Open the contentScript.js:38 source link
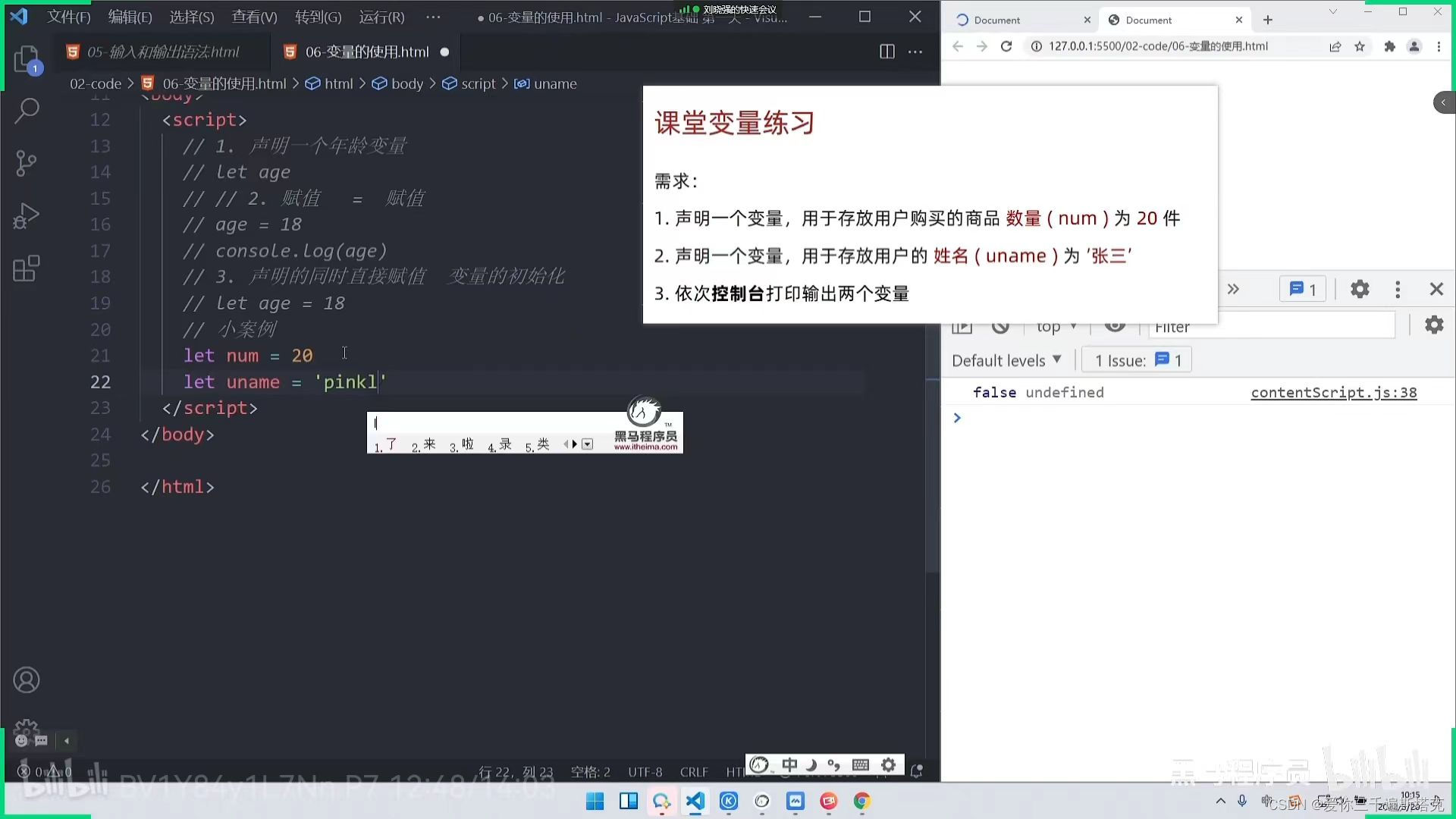Image resolution: width=1456 pixels, height=819 pixels. point(1333,392)
